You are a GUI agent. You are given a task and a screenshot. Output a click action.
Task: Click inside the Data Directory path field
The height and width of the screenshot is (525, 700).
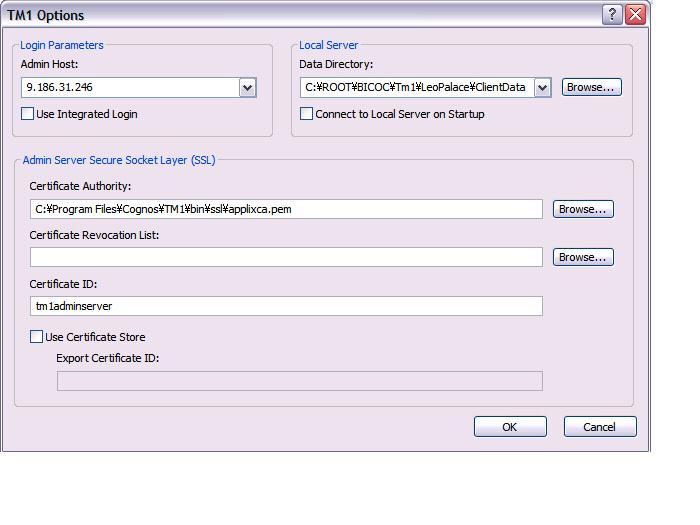point(416,88)
